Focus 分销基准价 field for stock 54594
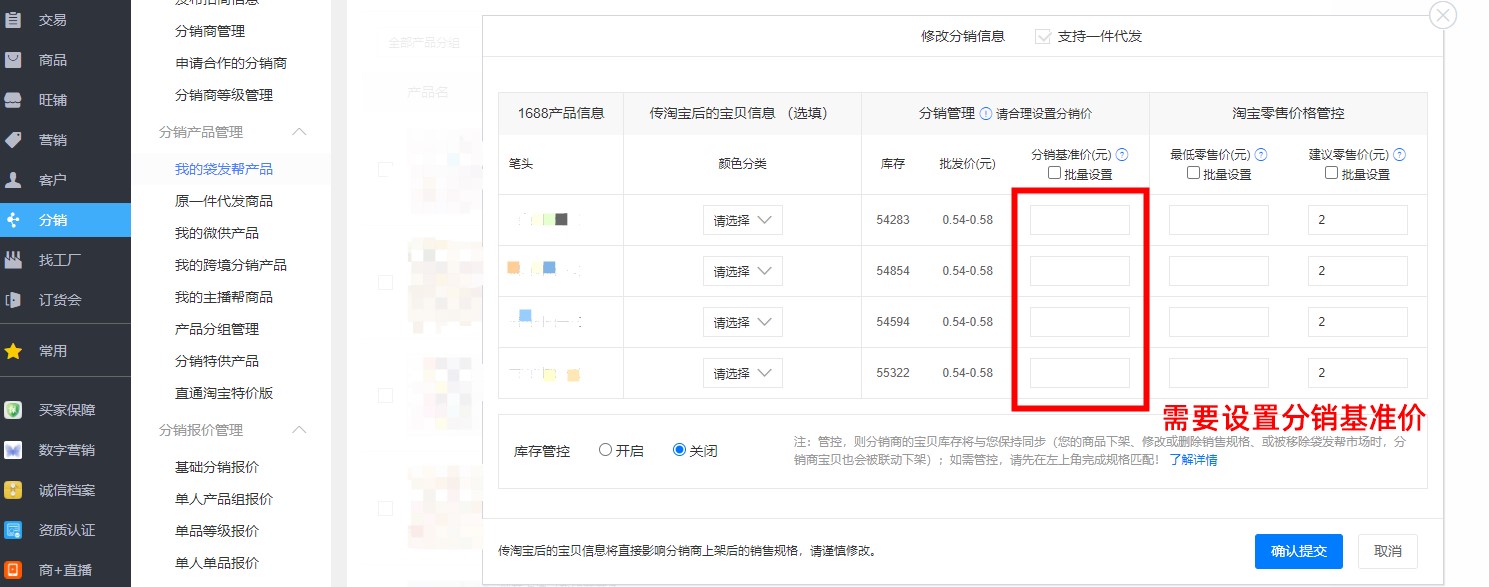 (1080, 322)
